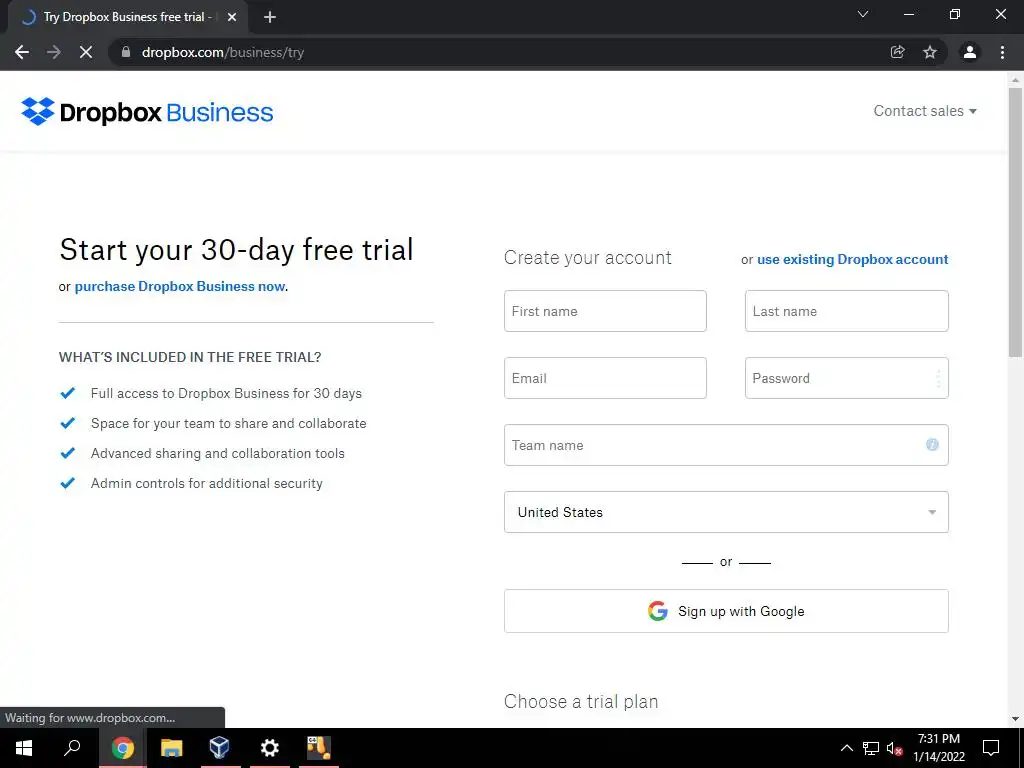
Task: Show hidden system tray icons
Action: click(846, 748)
